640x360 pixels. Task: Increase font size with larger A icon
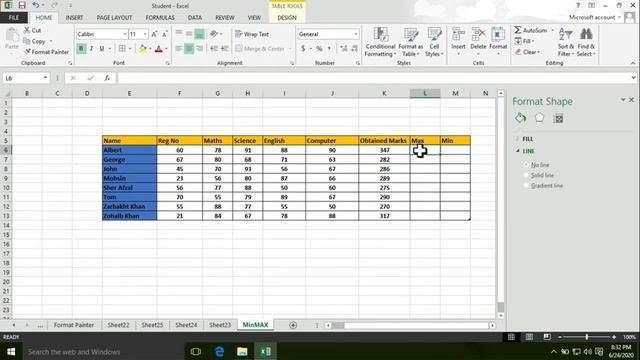154,34
